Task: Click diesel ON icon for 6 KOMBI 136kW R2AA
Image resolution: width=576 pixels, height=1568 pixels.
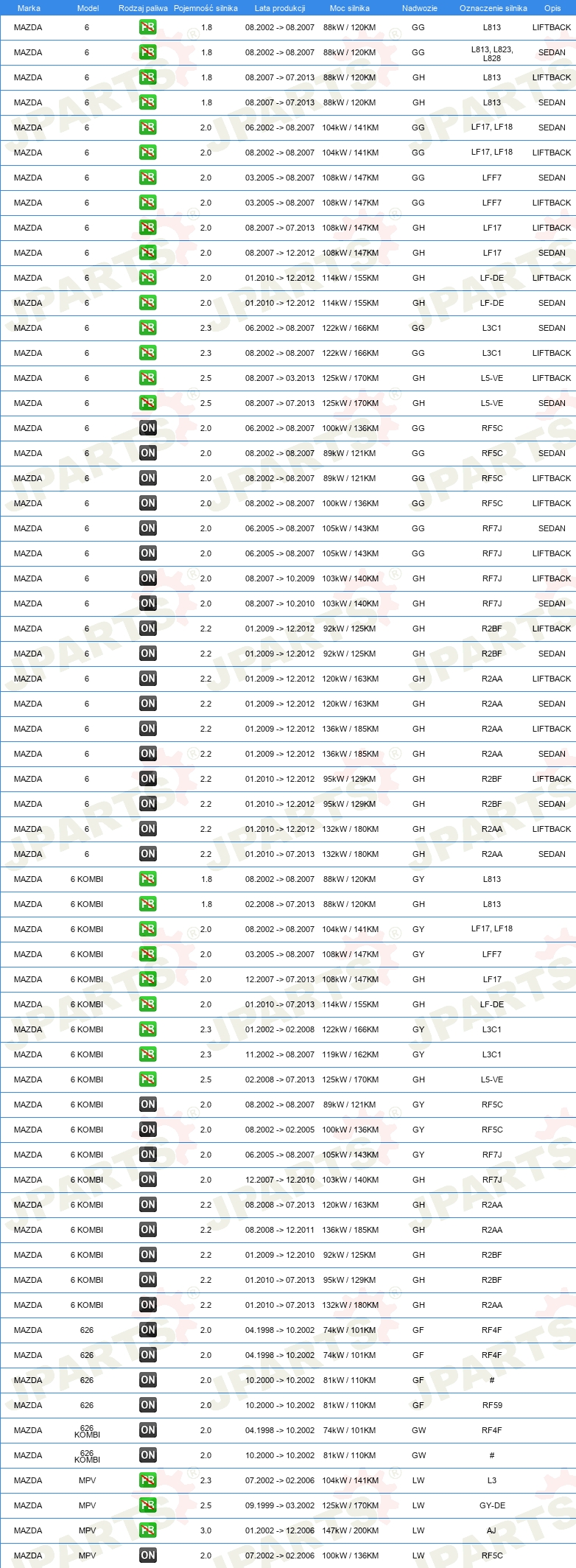Action: [x=148, y=1230]
